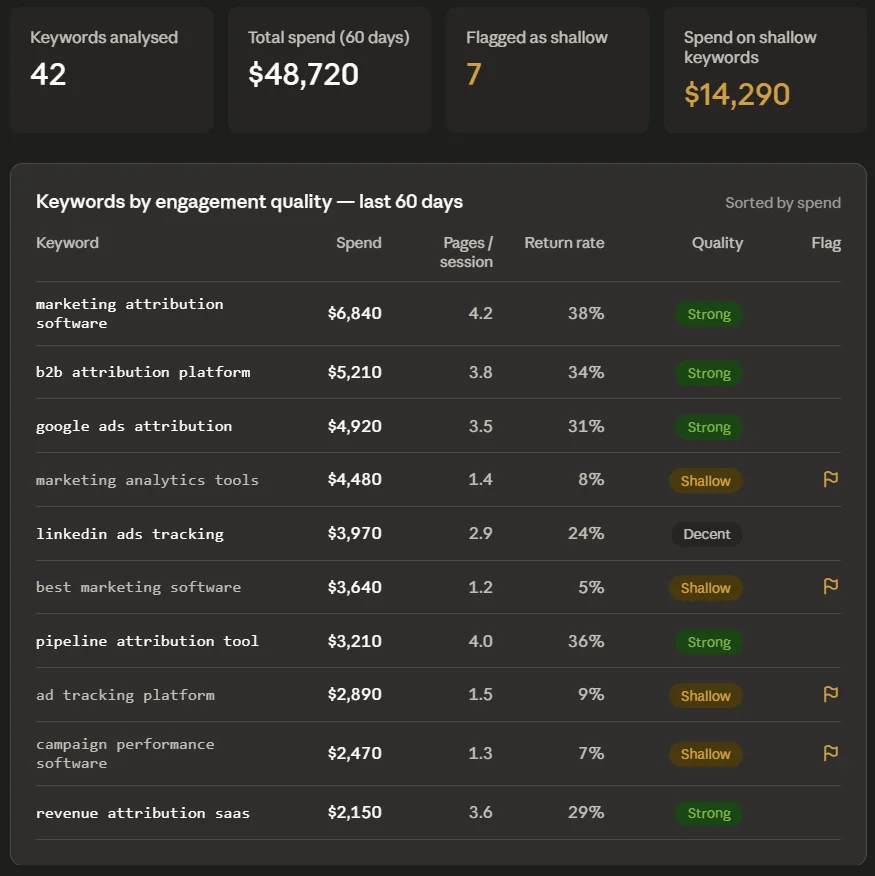Click the Flag column header

point(826,243)
